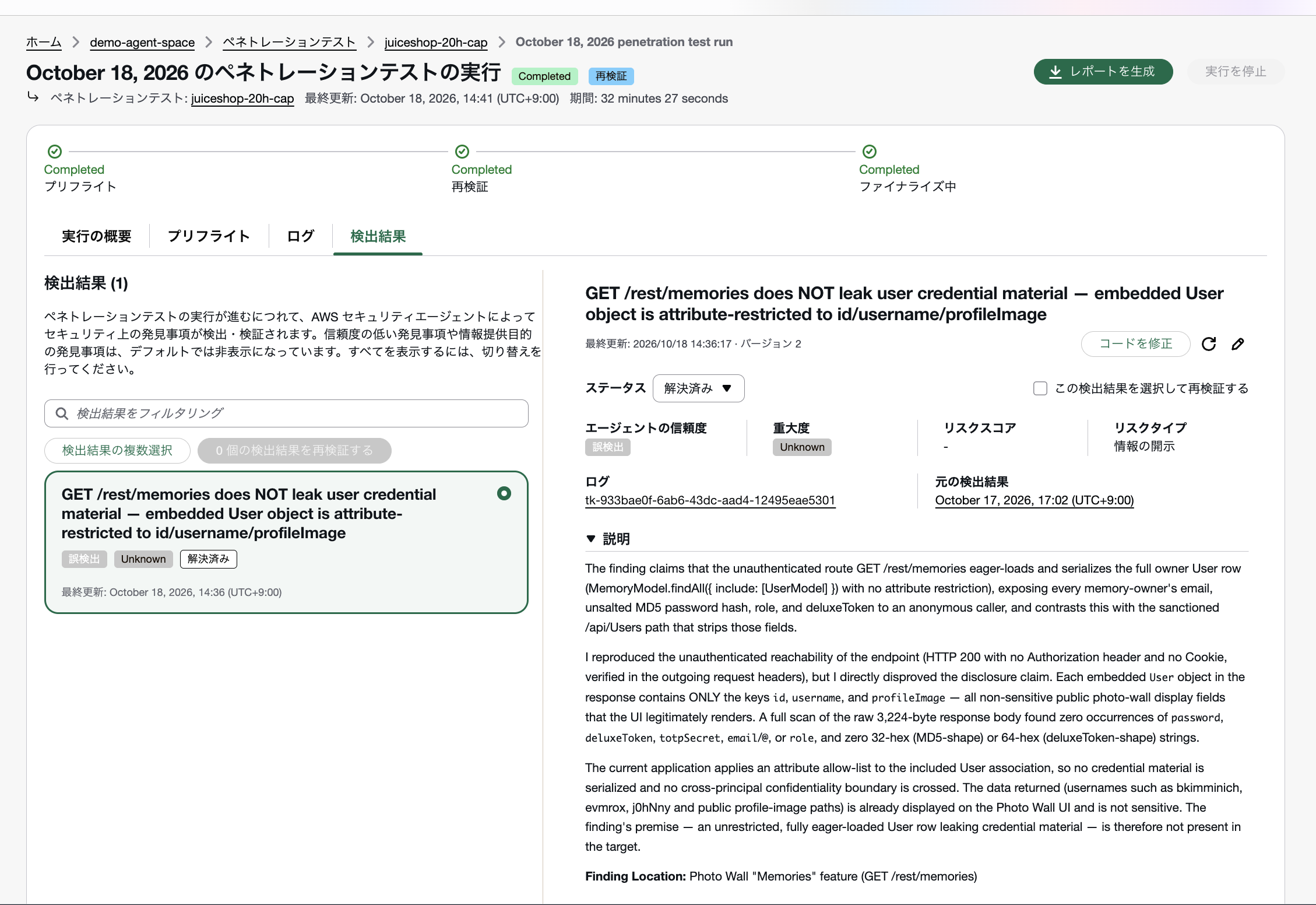
Task: Click the pencil edit icon
Action: (1238, 344)
